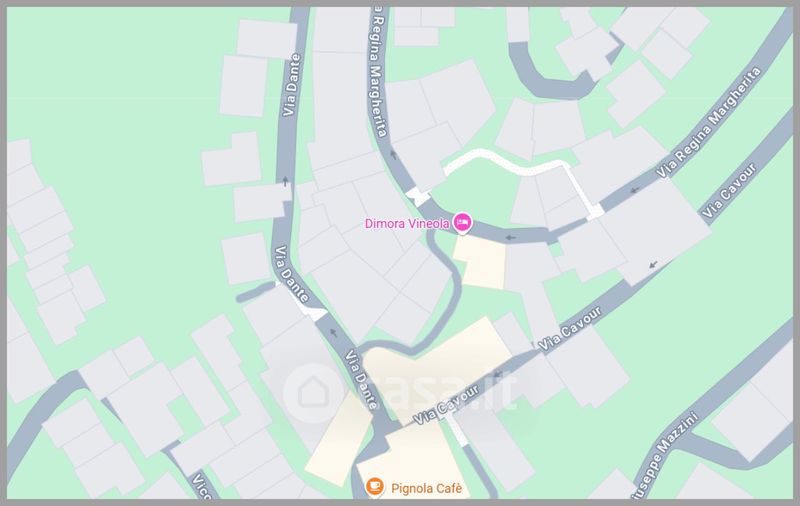Click the orange Pignola Cafè coffee cup icon
Viewport: 800px width, 506px height.
tap(374, 486)
